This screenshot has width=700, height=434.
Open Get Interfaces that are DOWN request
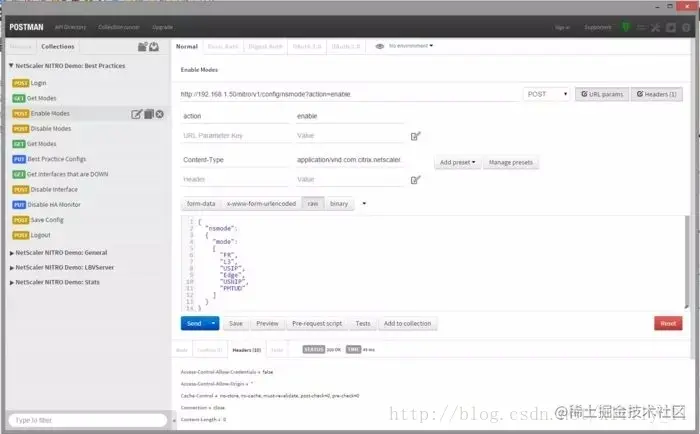88,174
